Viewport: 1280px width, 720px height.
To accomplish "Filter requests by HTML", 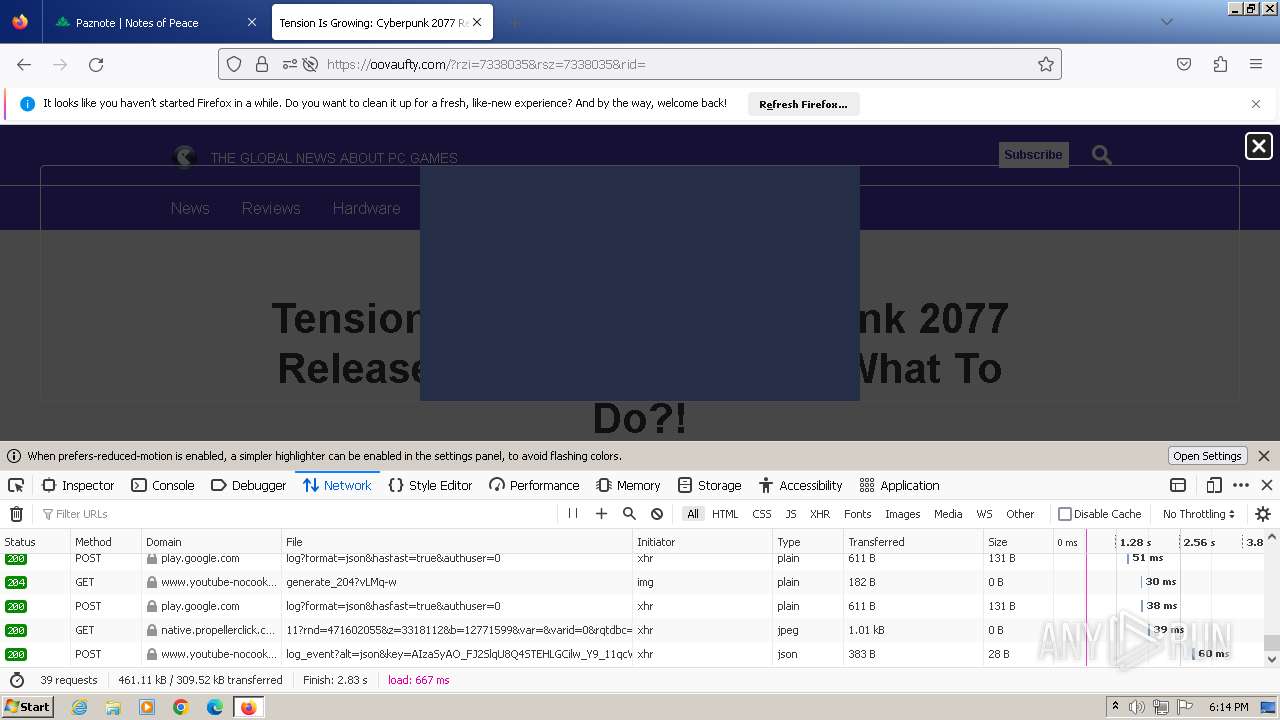I will pos(725,514).
